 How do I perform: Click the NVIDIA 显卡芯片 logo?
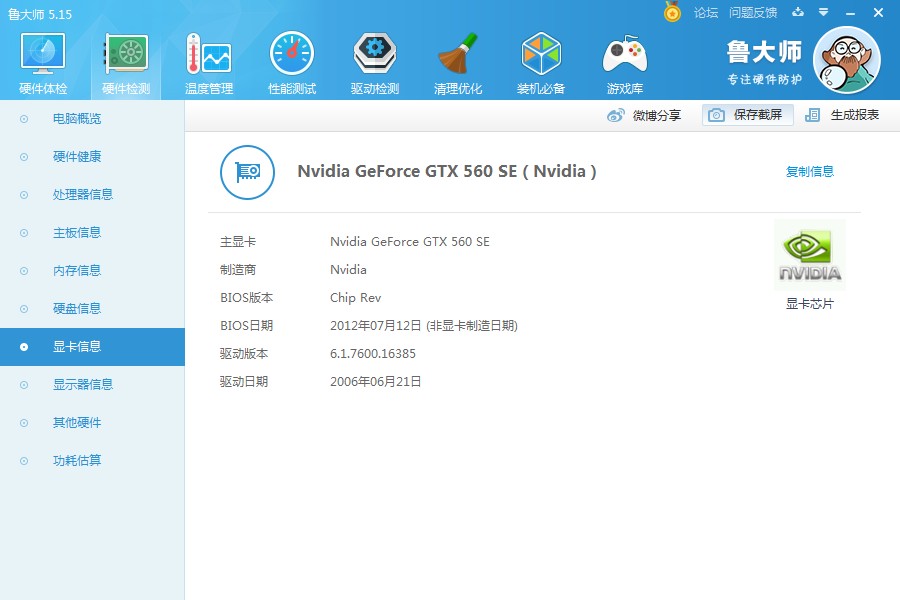point(810,255)
